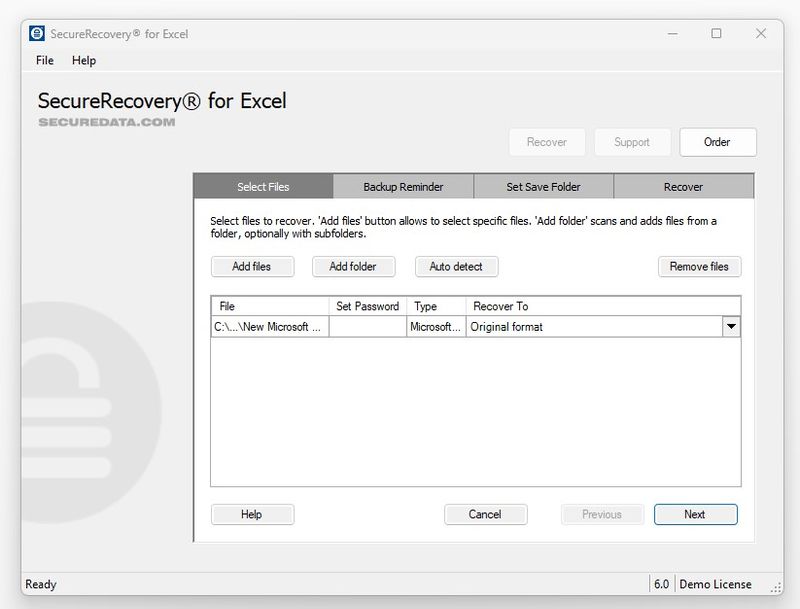Image resolution: width=800 pixels, height=609 pixels.
Task: Cancel the recovery setup
Action: click(486, 514)
